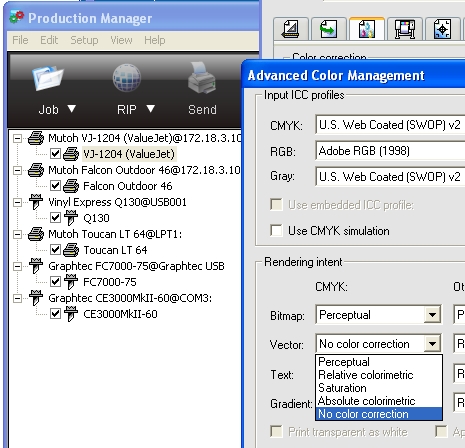Click printer icon of Mutoh Toucan LT 64@LPT1
This screenshot has height=448, width=465.
[36, 234]
